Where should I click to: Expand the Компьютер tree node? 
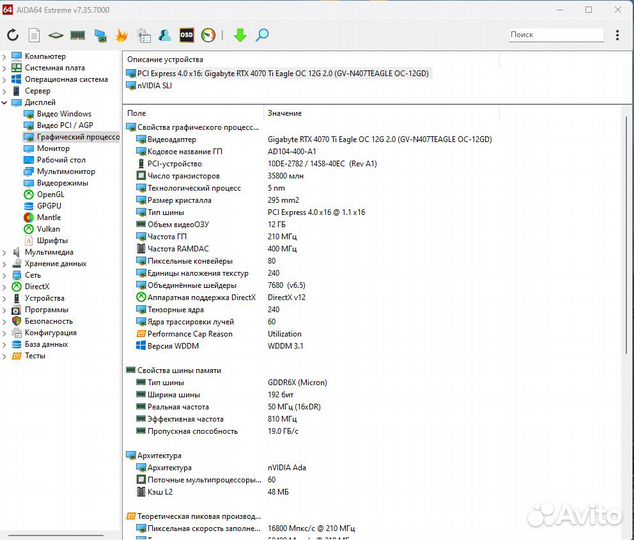pos(5,56)
